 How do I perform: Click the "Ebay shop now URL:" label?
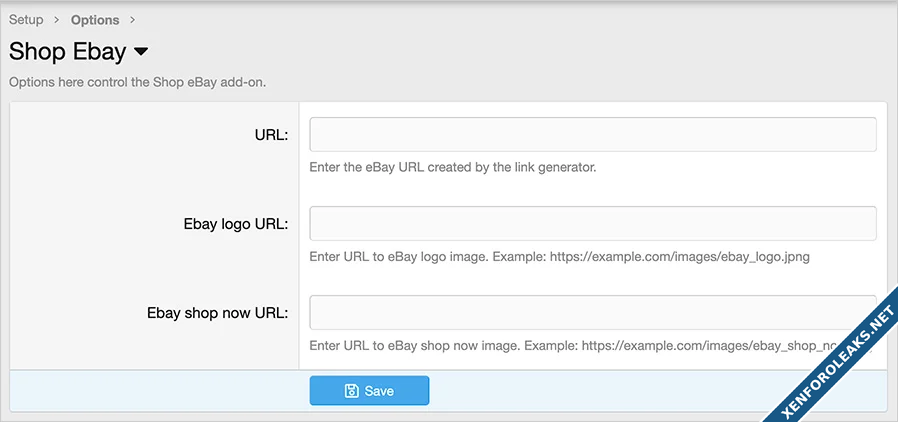[217, 313]
